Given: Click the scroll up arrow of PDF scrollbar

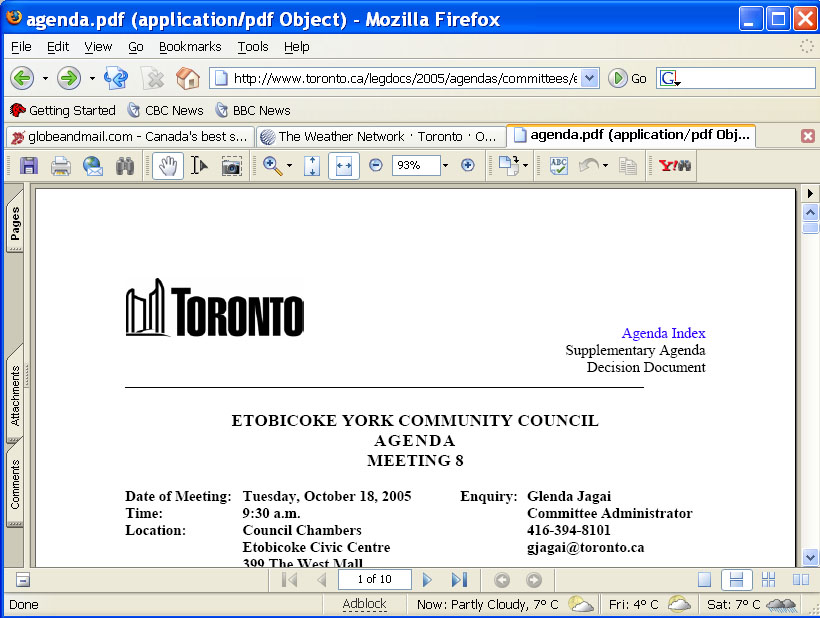Looking at the screenshot, I should pyautogui.click(x=810, y=212).
